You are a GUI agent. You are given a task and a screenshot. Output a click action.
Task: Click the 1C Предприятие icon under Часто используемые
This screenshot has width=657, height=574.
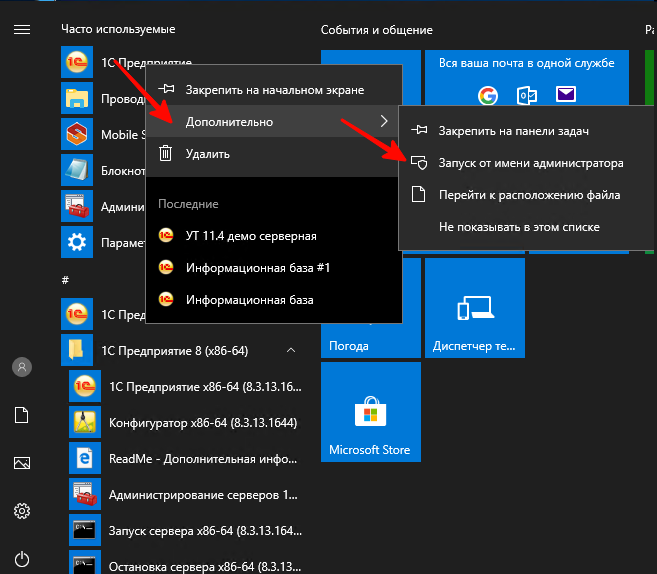[x=77, y=62]
